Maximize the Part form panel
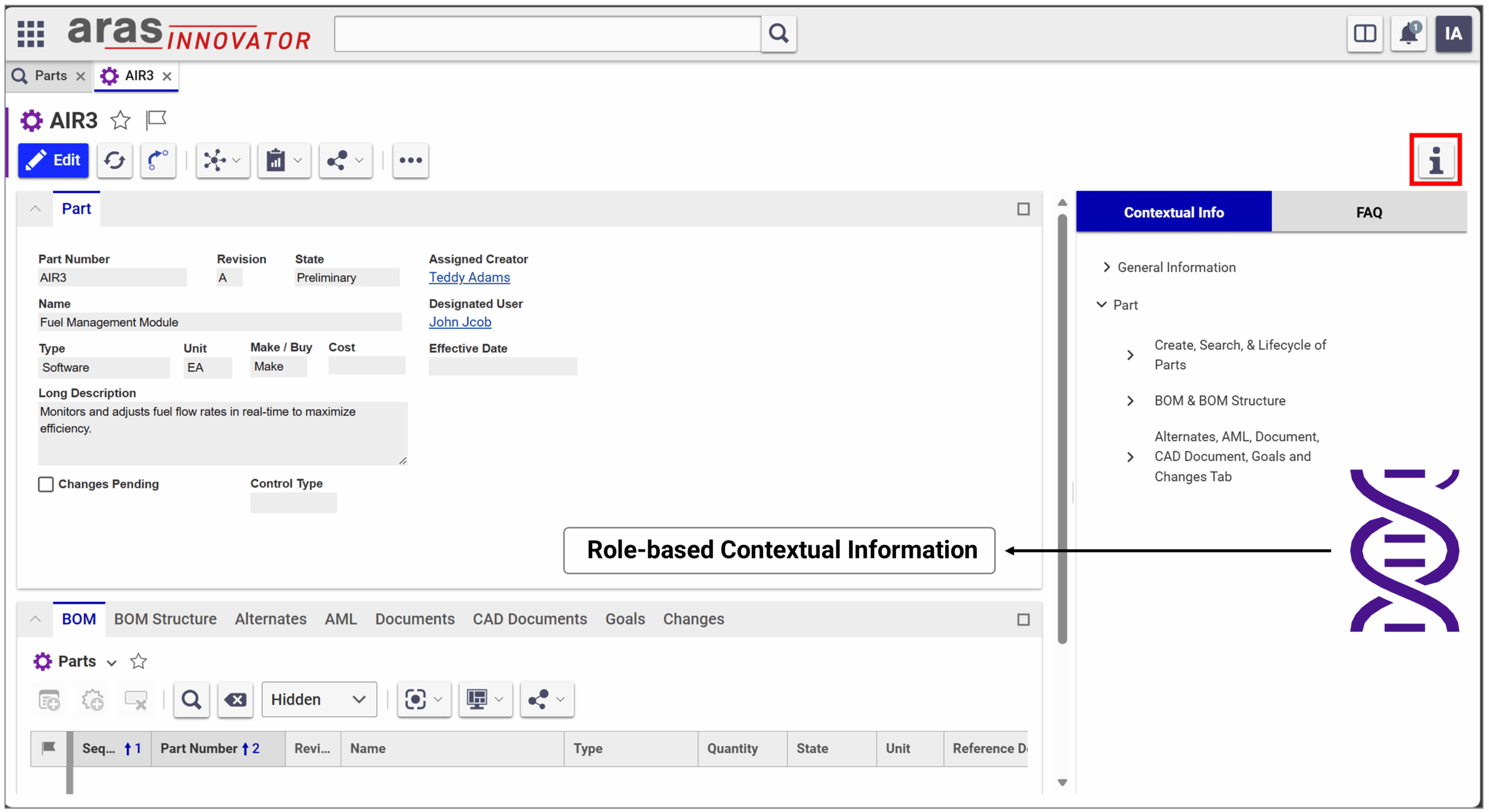The height and width of the screenshot is (812, 1489). tap(1023, 209)
